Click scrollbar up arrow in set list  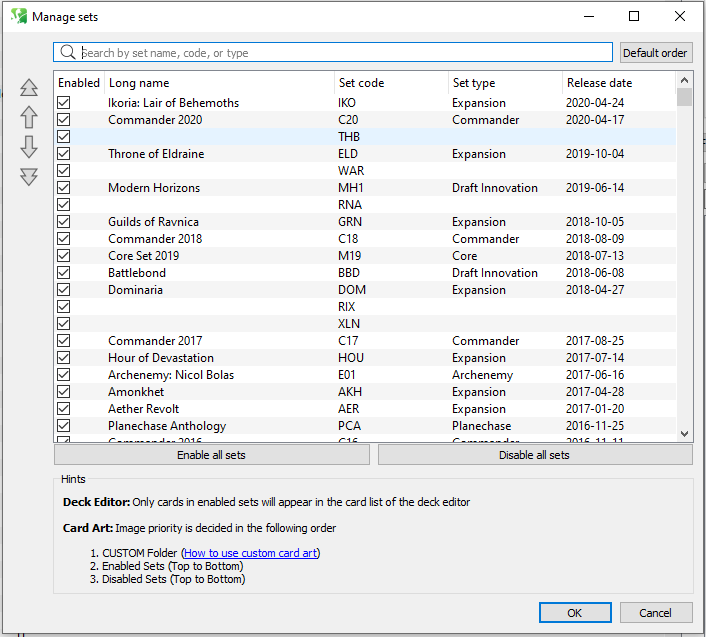[684, 81]
